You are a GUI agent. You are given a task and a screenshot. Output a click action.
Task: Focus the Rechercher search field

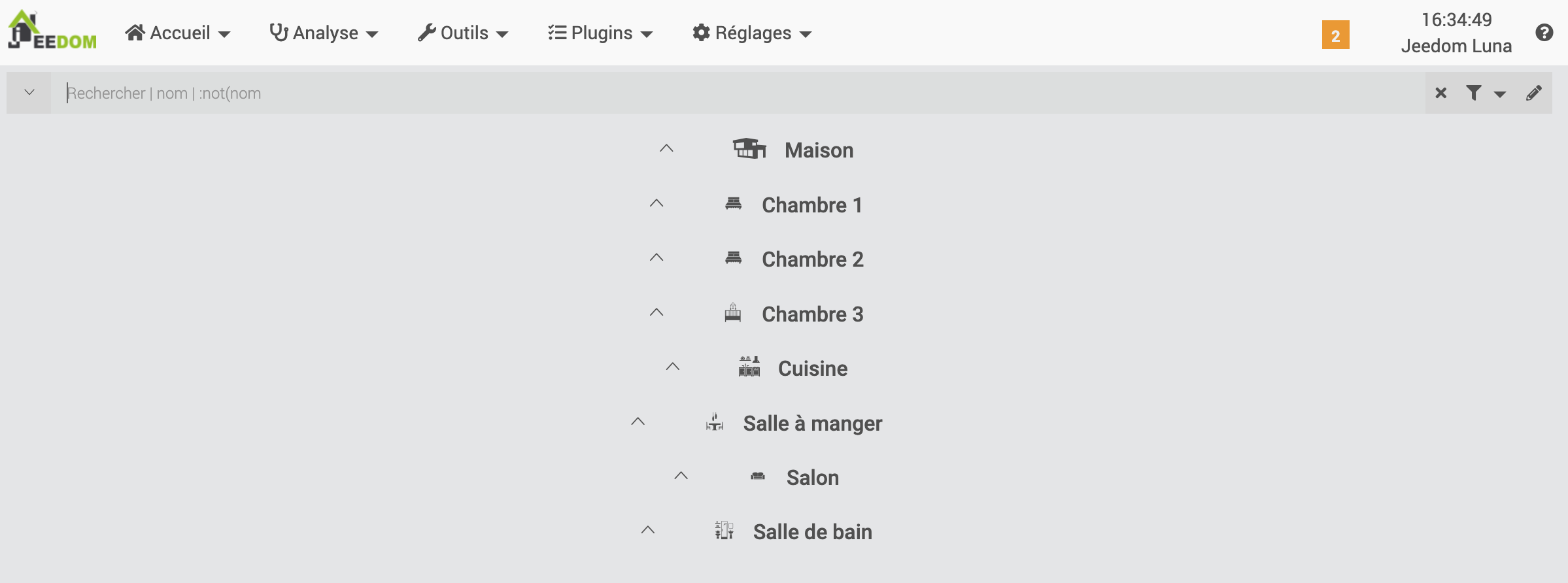click(x=738, y=93)
